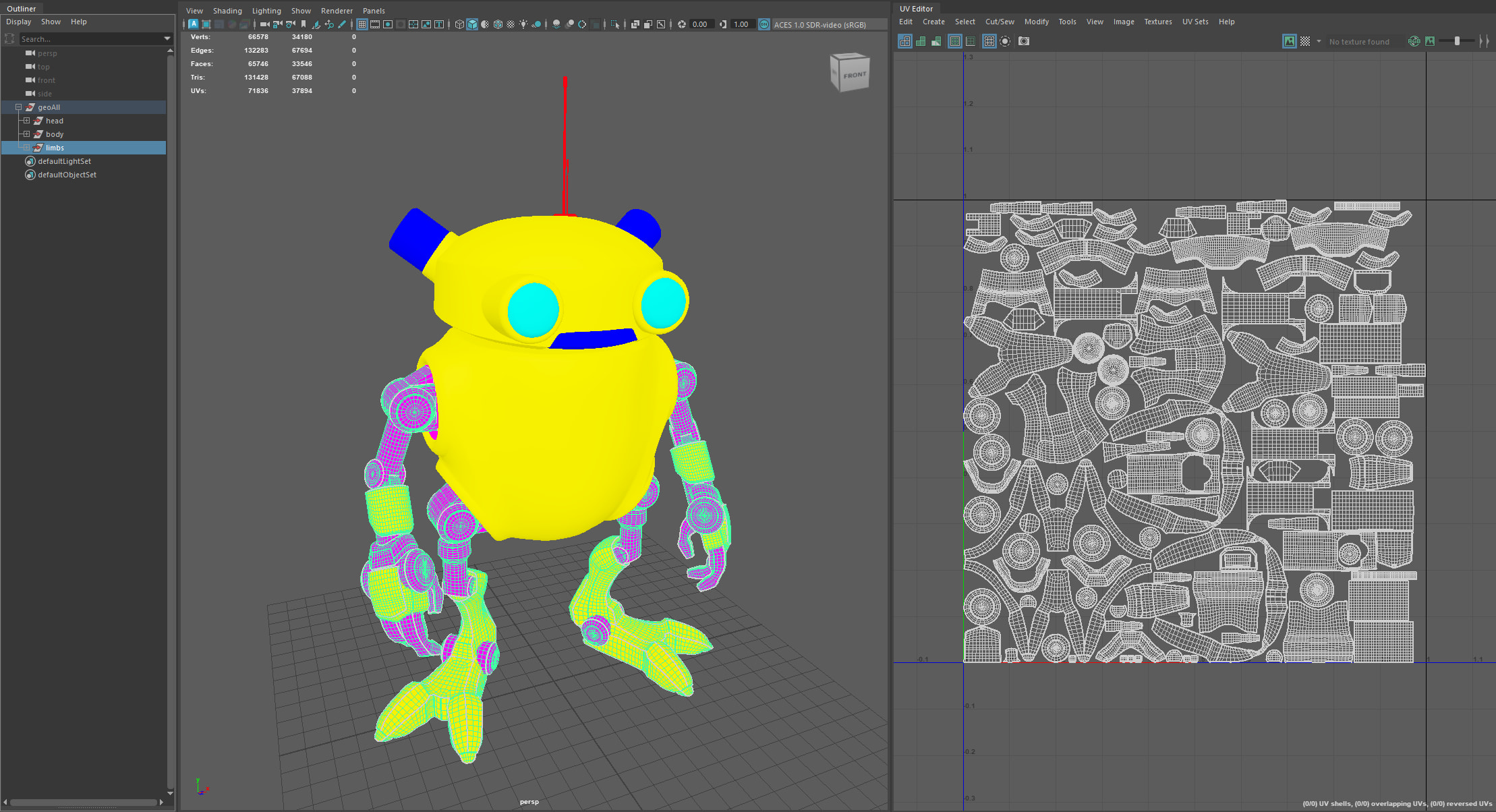The image size is (1496, 812).
Task: Expand the head group node
Action: tap(26, 121)
